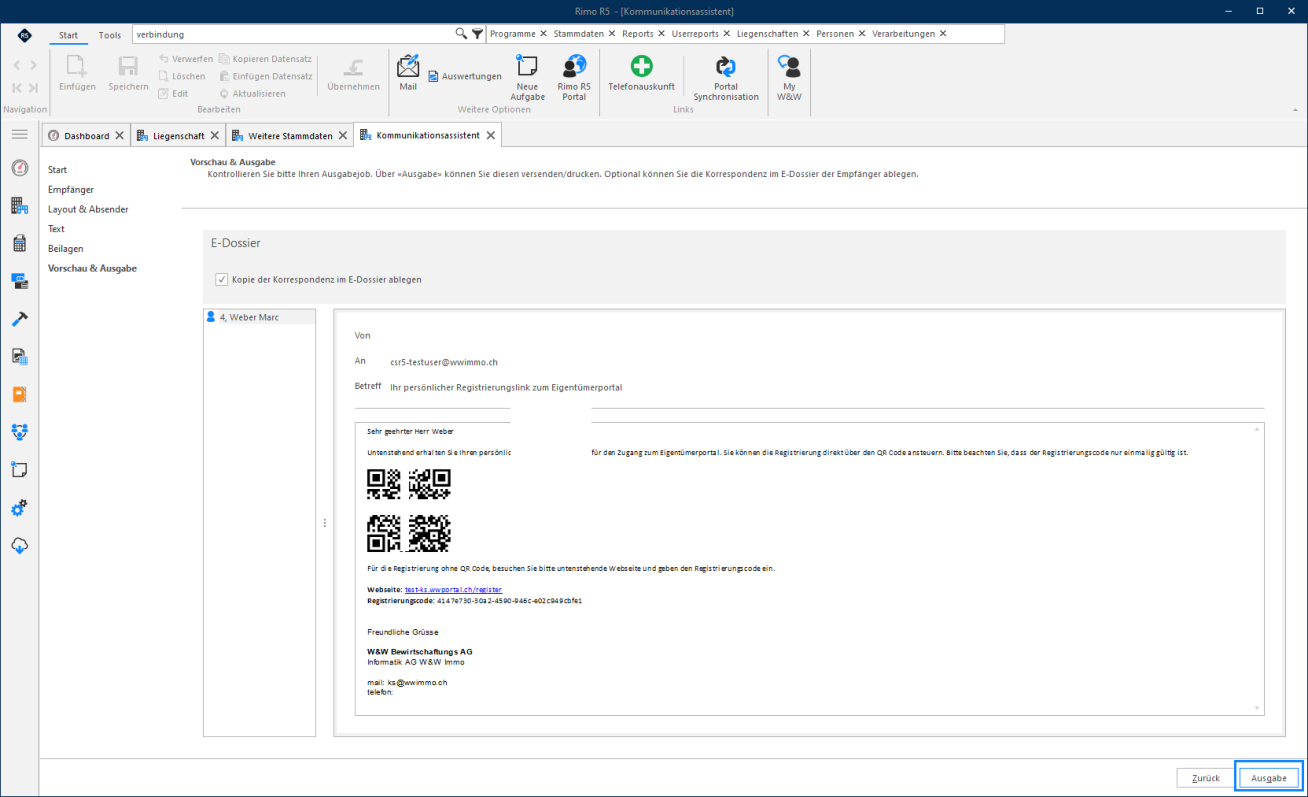Click the R5 application logo

coord(24,35)
